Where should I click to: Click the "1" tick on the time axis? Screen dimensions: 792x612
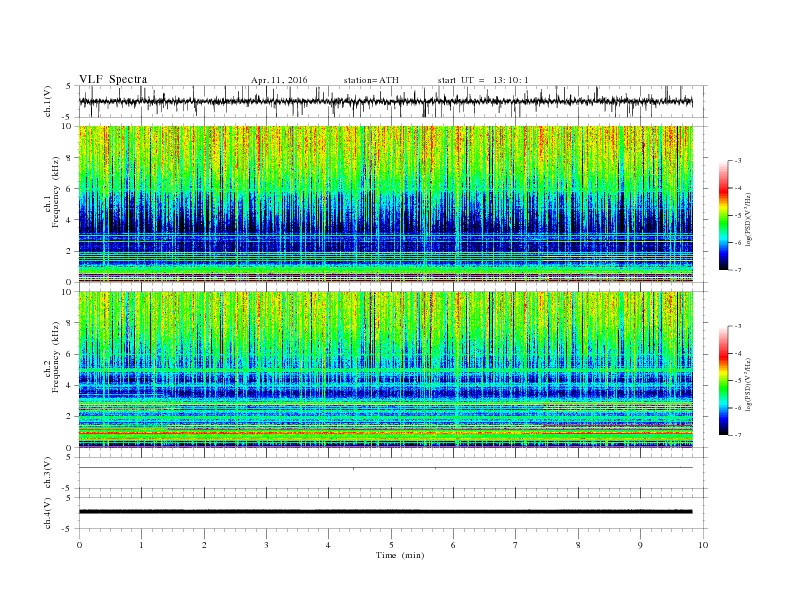(x=141, y=545)
